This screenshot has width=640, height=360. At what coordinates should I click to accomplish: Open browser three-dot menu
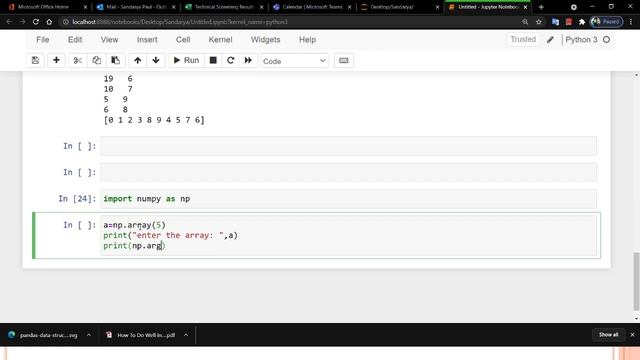631,22
